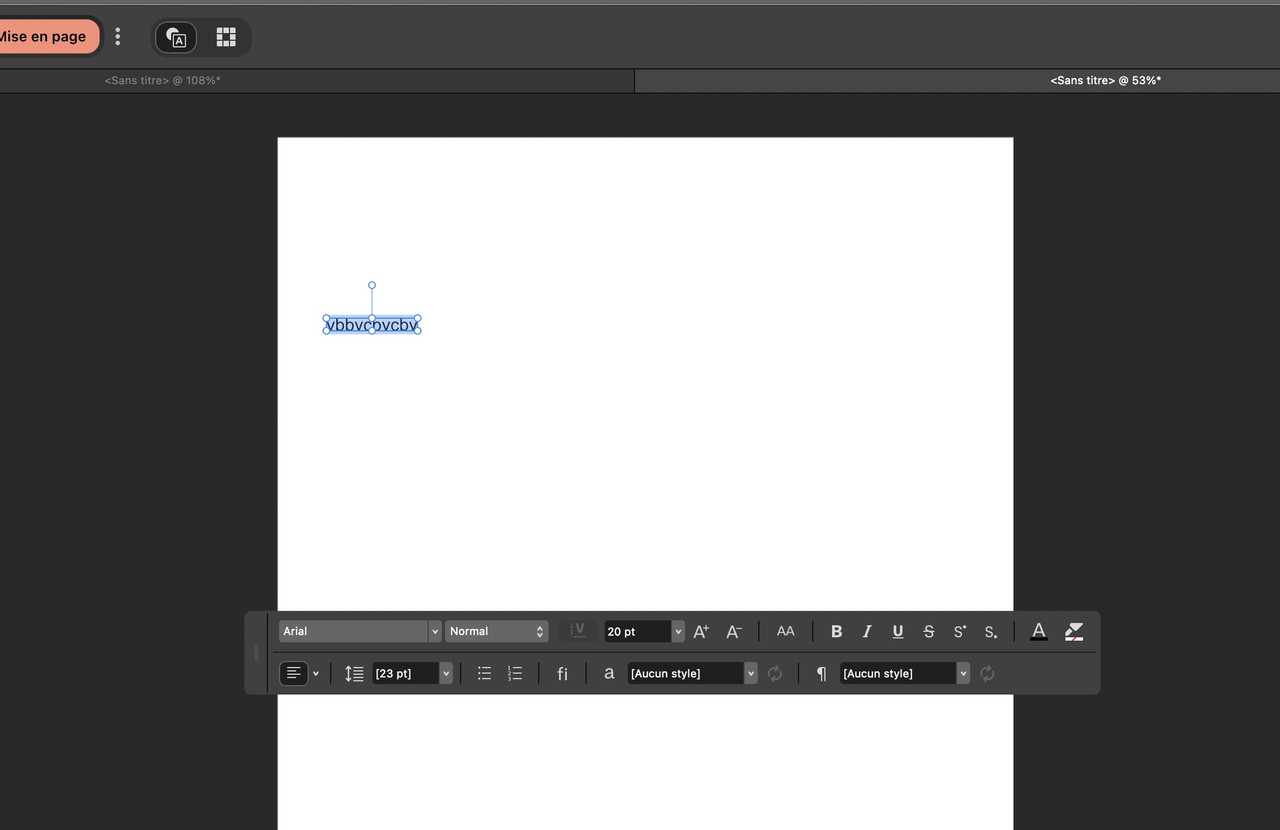The image size is (1280, 830).
Task: Click the Mise en page button
Action: tap(47, 37)
